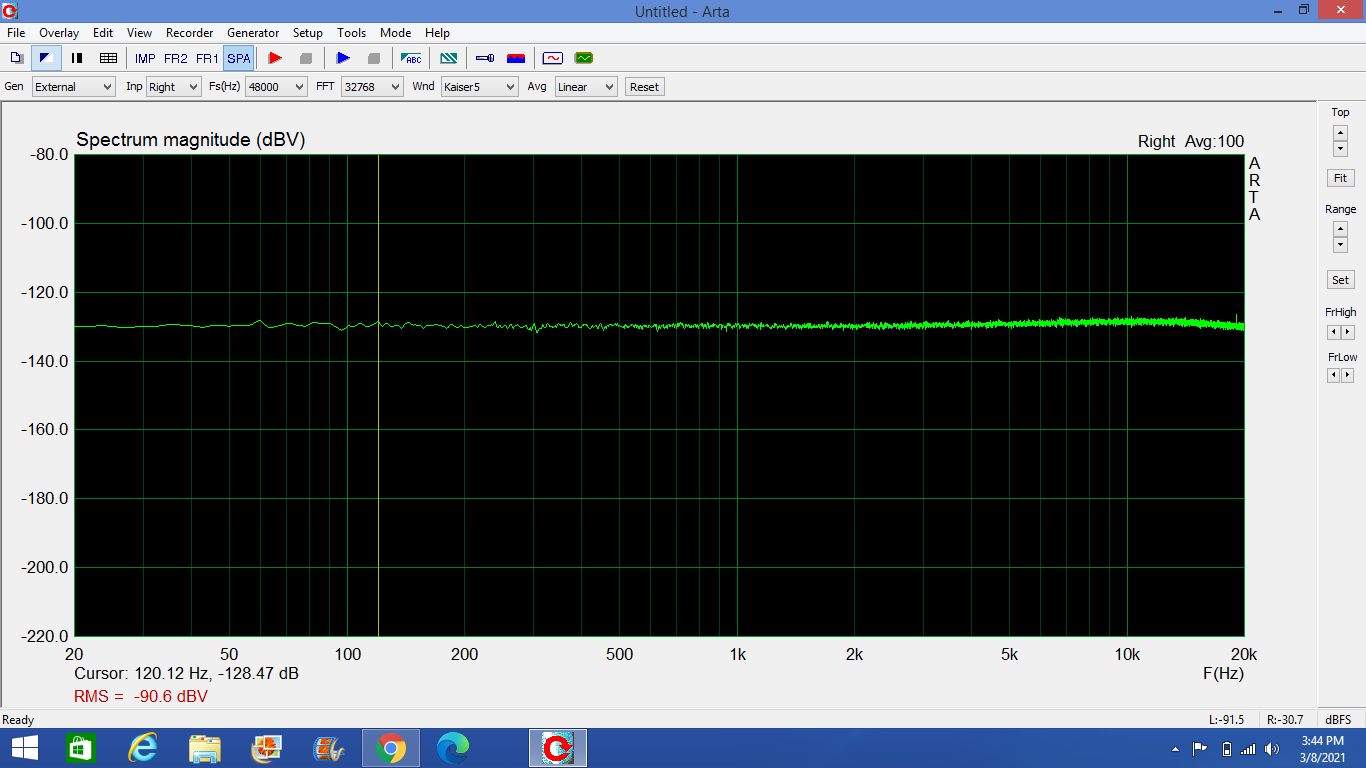This screenshot has width=1366, height=768.
Task: Decrease Range with down arrow
Action: pyautogui.click(x=1340, y=246)
